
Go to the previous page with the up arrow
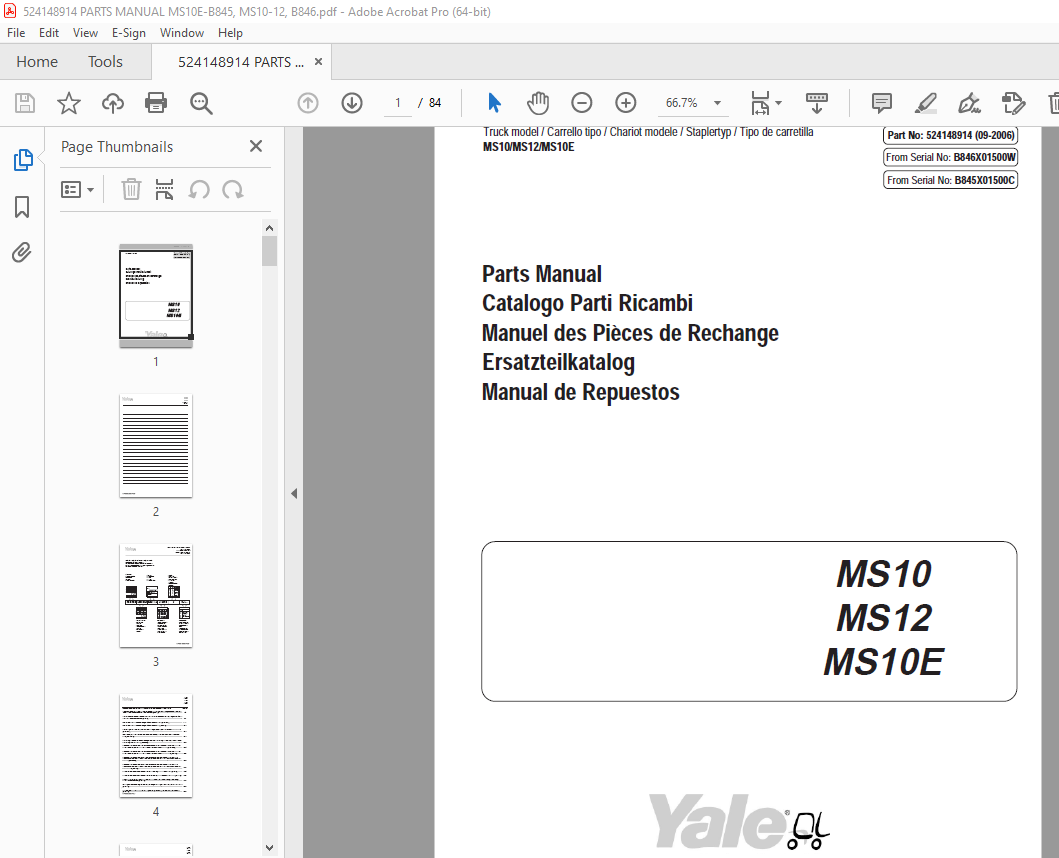(x=308, y=103)
